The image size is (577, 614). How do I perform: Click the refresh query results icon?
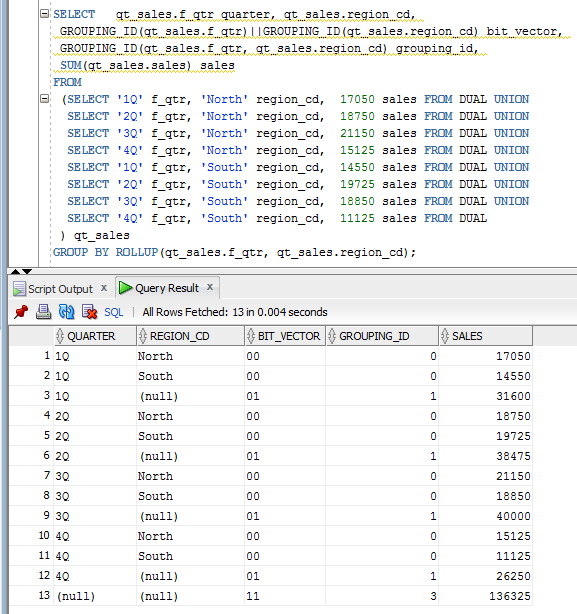coord(67,312)
